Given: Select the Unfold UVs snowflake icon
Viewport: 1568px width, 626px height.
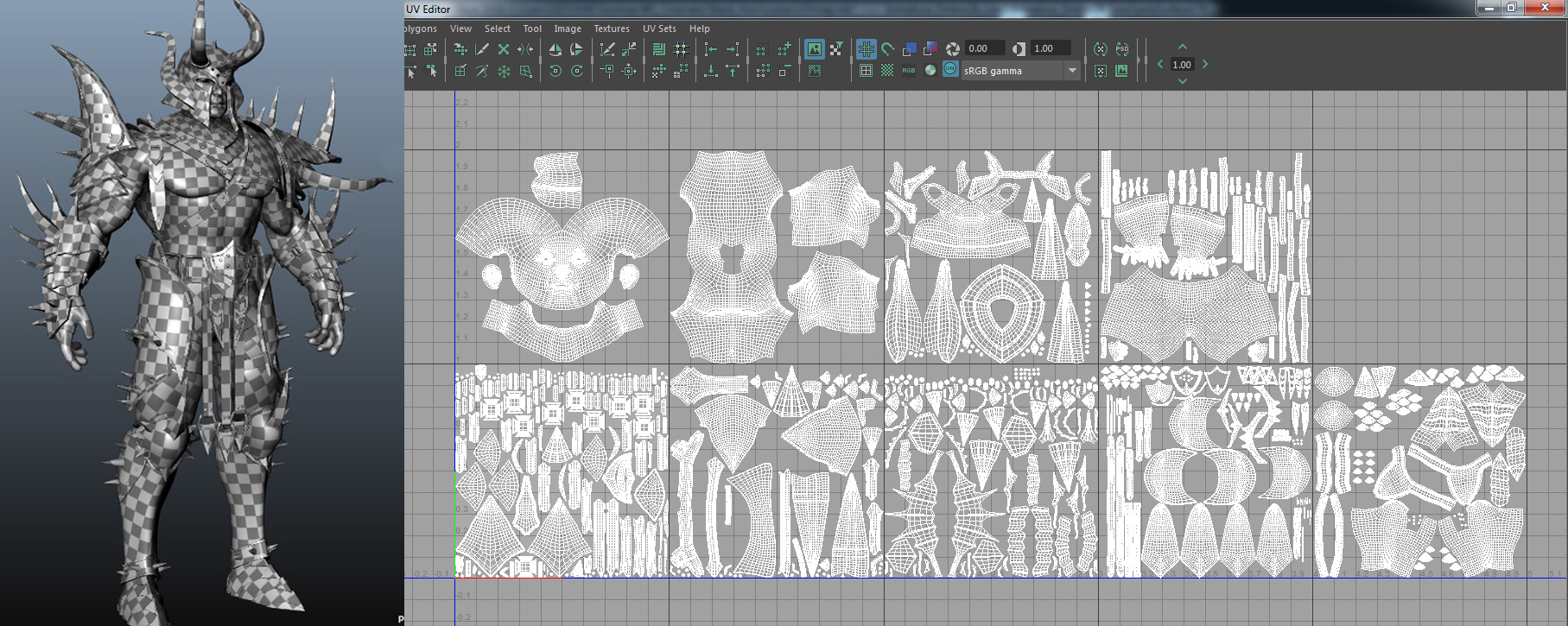Looking at the screenshot, I should (x=504, y=72).
